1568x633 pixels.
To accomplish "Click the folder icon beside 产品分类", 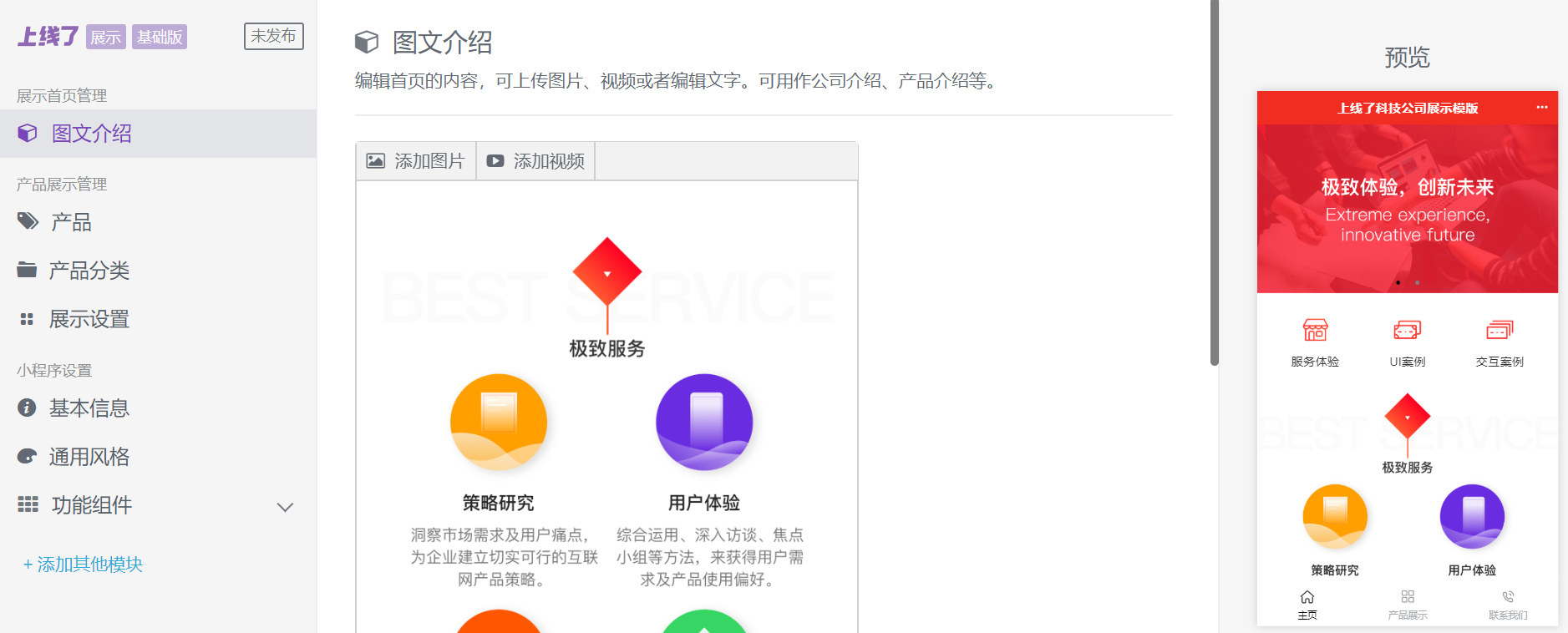I will 27,270.
